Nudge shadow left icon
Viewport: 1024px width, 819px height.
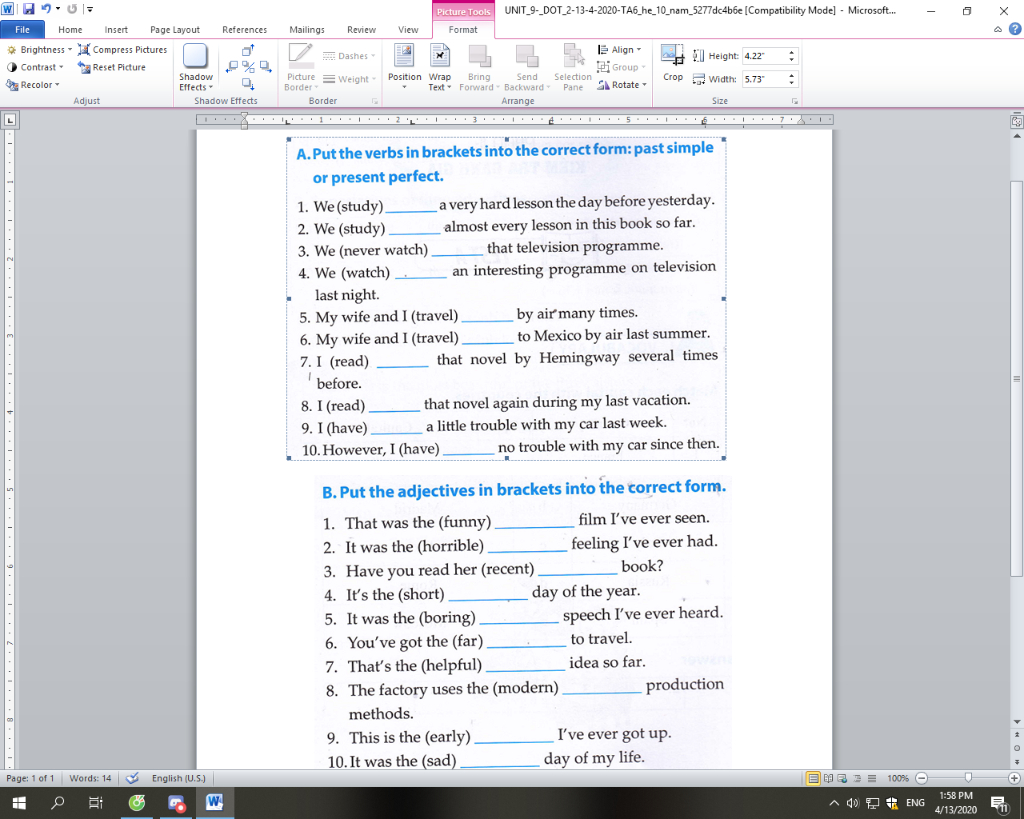[x=232, y=67]
